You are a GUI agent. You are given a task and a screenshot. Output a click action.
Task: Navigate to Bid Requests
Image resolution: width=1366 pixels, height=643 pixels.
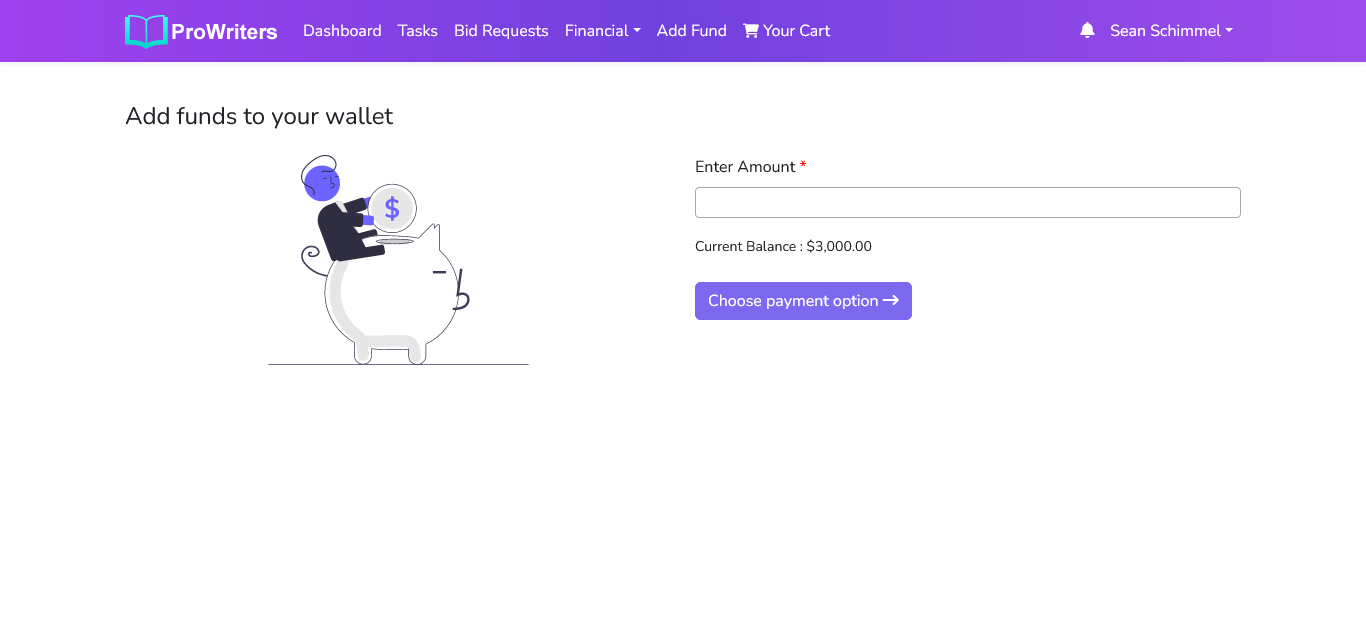501,31
